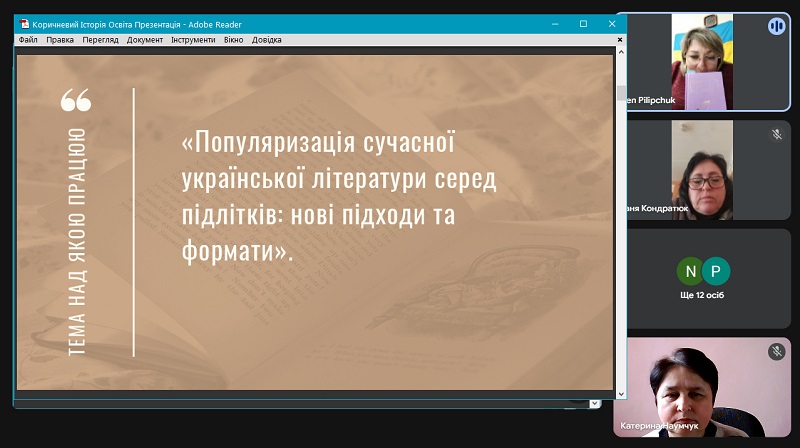Click muted microphone icon on Катерина Наумчук's tile

[x=776, y=352]
